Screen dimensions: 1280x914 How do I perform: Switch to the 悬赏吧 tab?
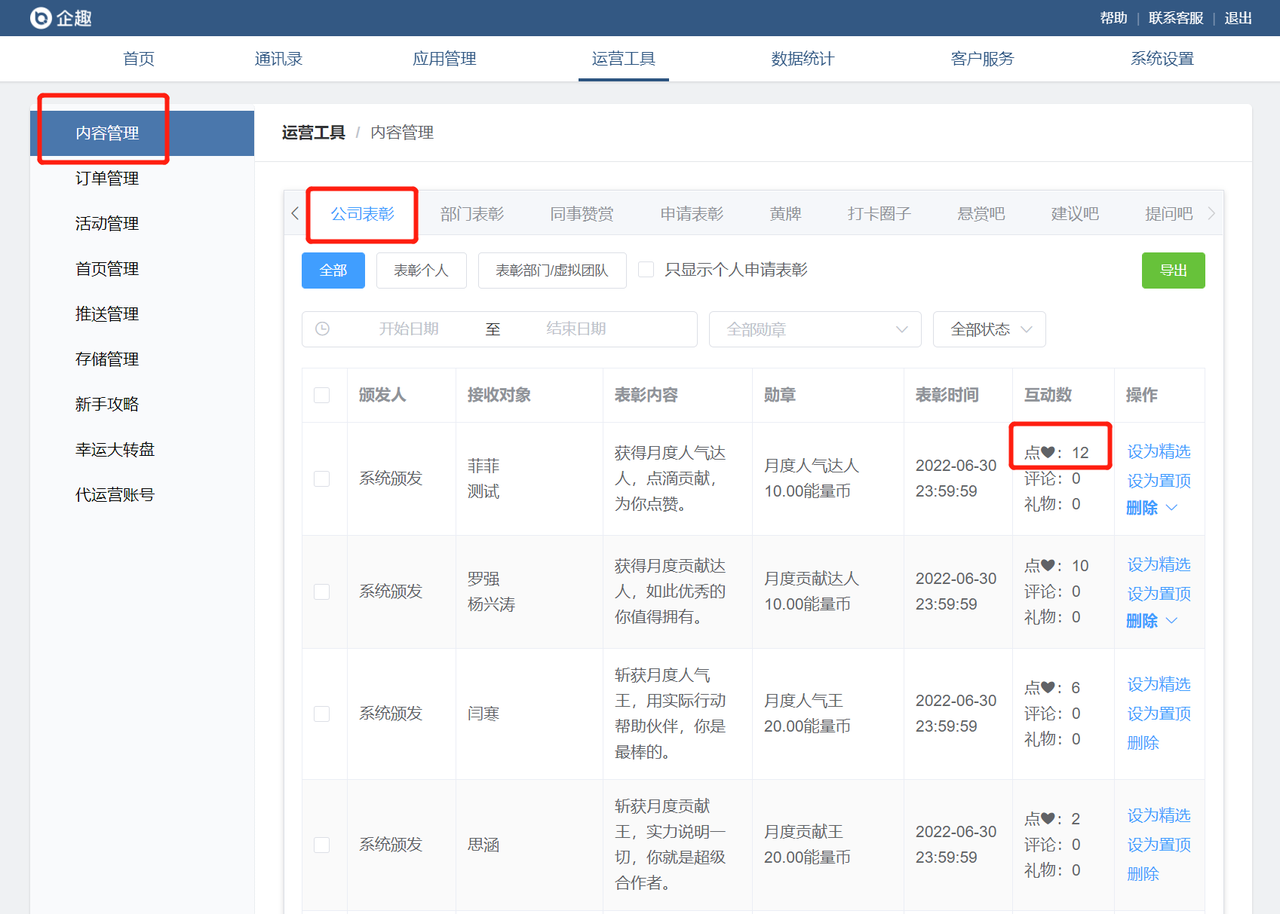(981, 213)
